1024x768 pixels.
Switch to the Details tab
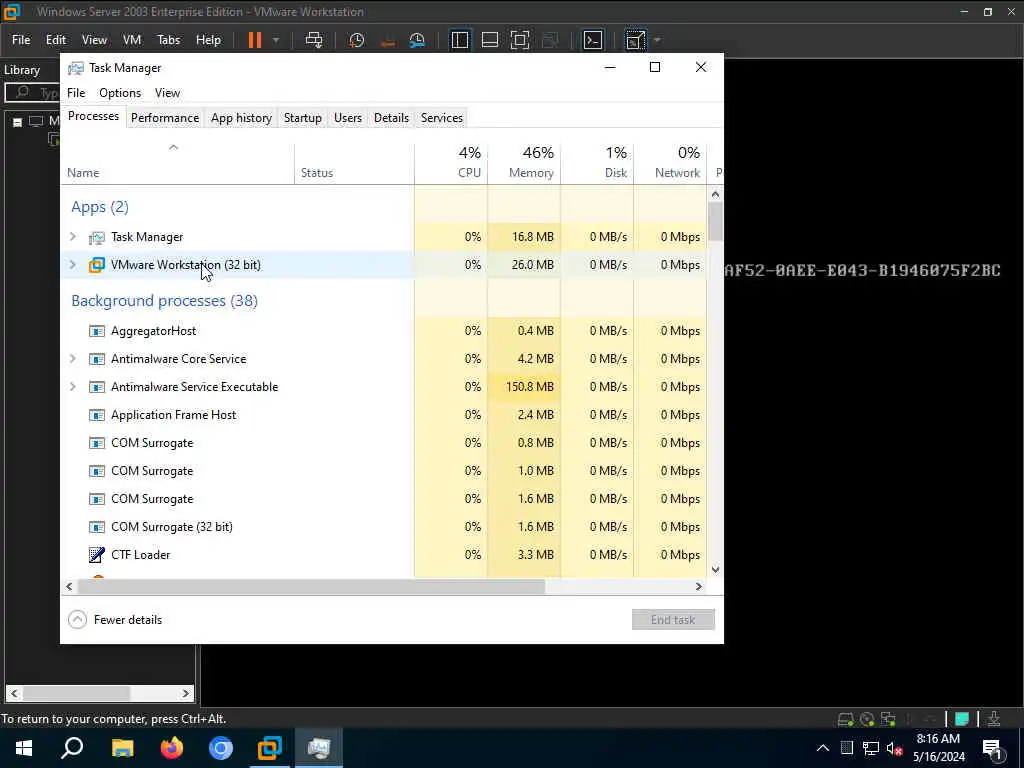(391, 118)
